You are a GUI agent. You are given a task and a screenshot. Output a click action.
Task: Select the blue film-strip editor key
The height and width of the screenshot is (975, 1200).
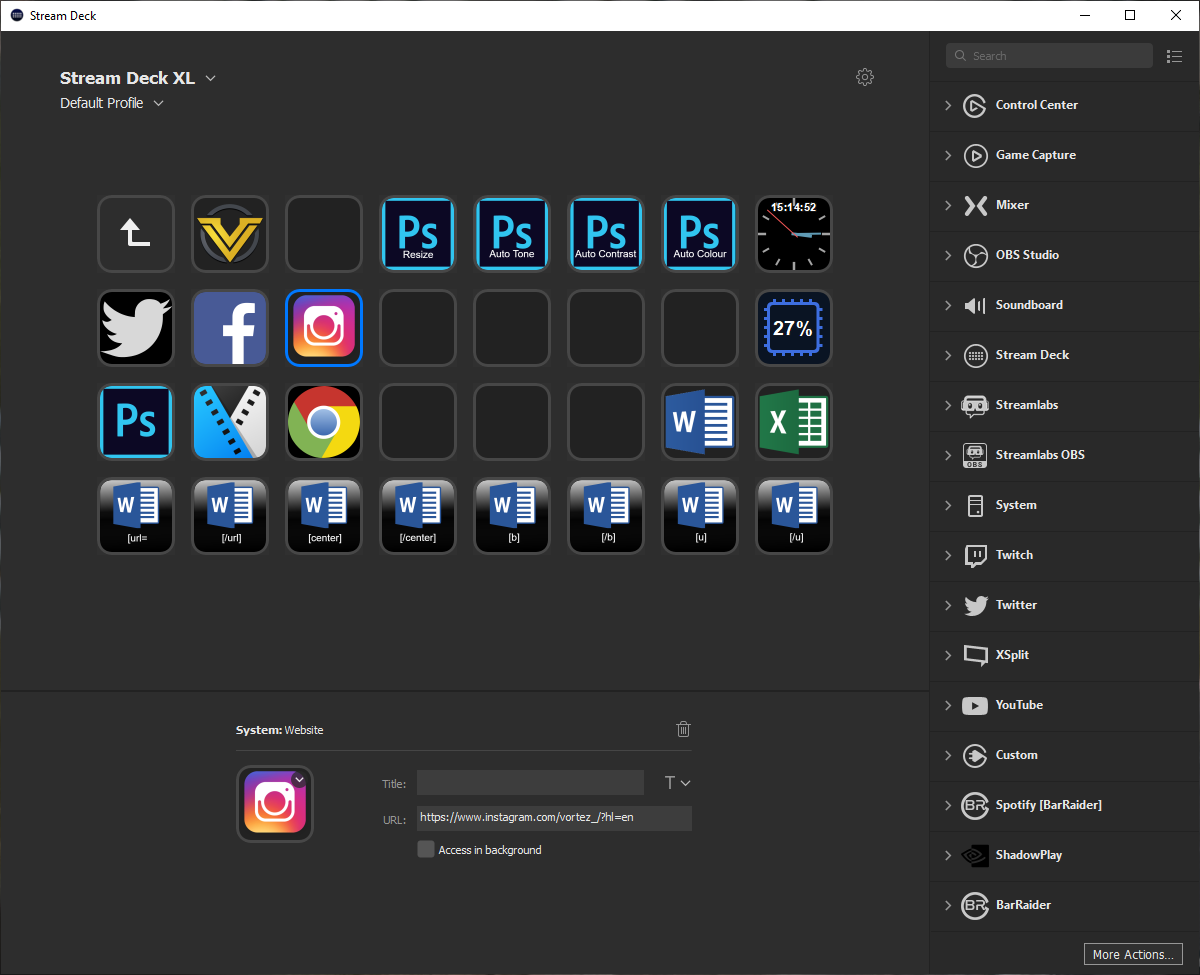[x=230, y=422]
